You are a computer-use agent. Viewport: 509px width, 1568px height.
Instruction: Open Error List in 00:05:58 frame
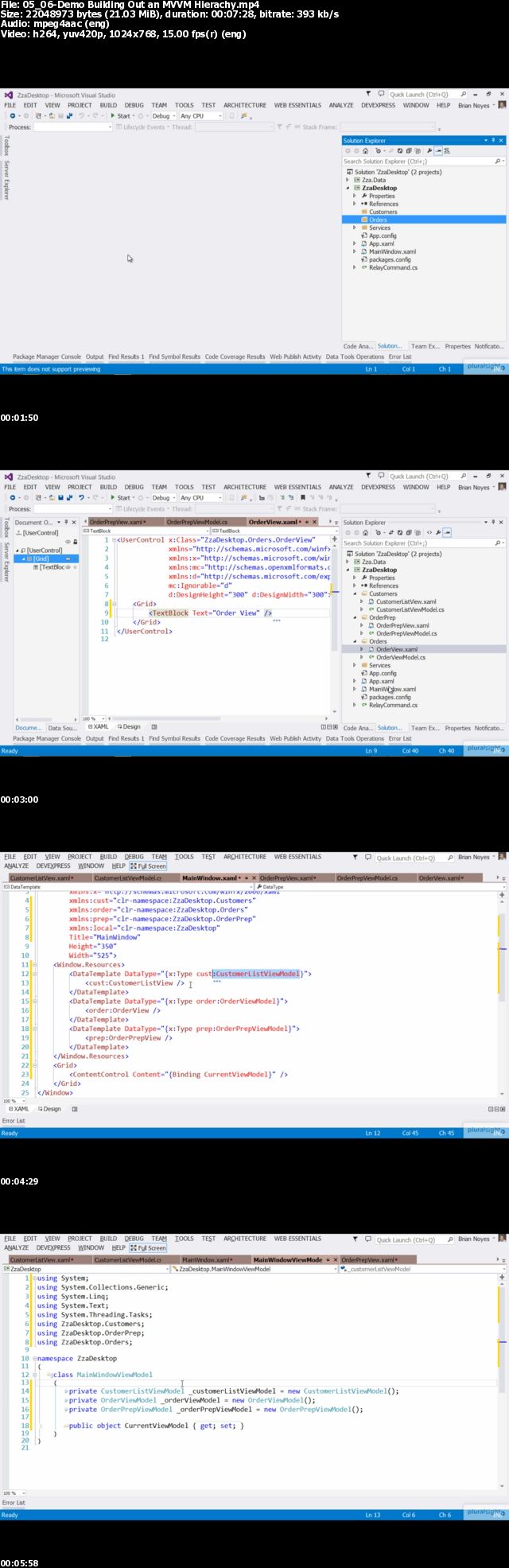(14, 1503)
